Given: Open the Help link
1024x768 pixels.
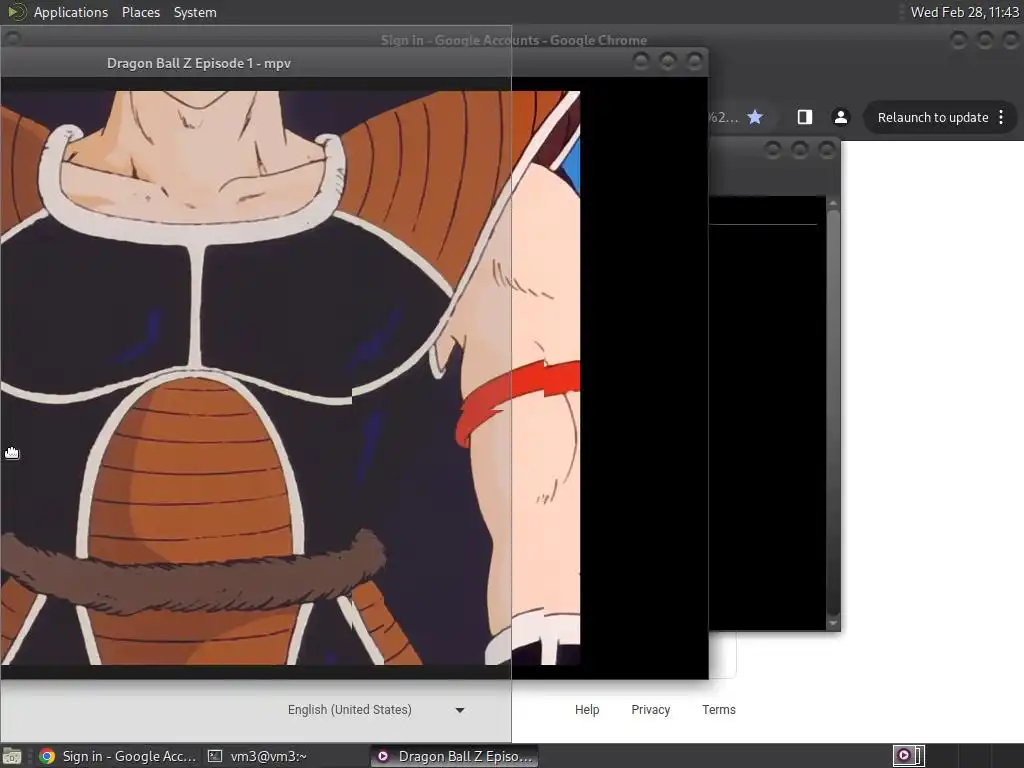Looking at the screenshot, I should (587, 710).
